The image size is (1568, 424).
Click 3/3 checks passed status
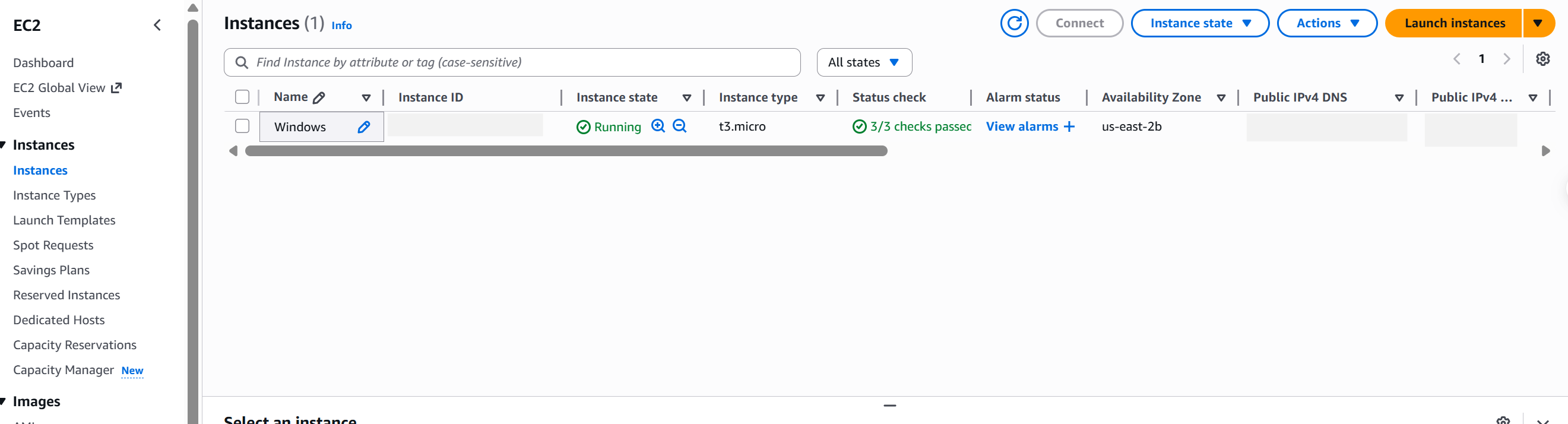click(912, 126)
